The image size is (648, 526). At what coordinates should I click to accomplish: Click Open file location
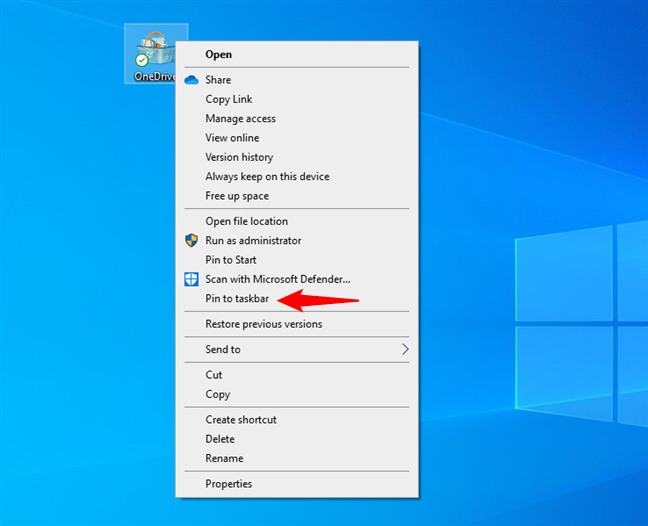(297, 221)
